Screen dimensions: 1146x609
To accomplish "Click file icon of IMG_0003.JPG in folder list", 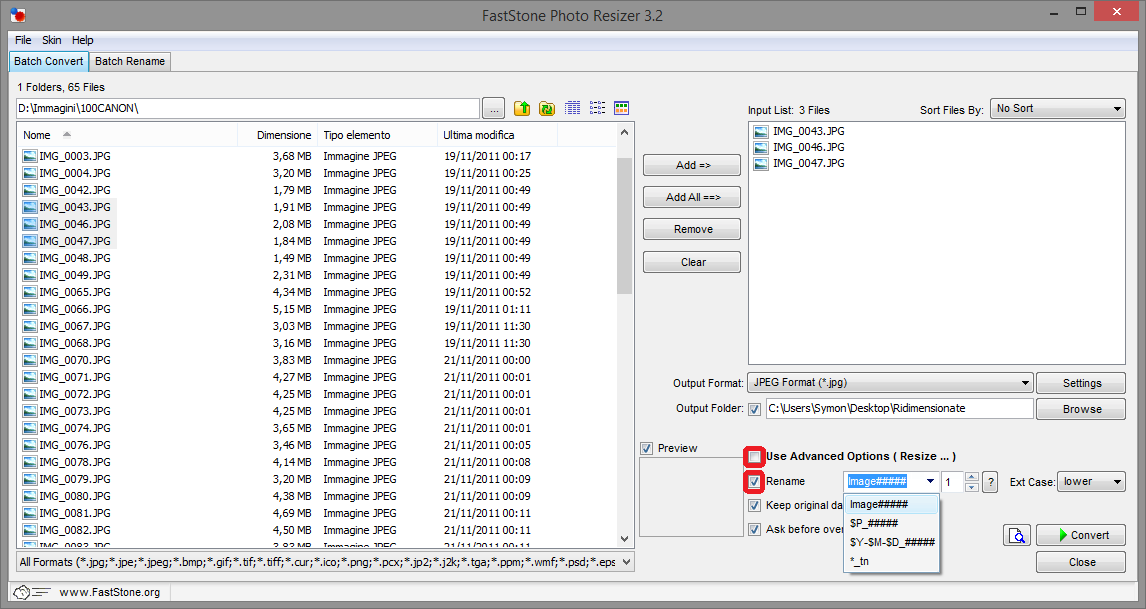I will click(29, 156).
